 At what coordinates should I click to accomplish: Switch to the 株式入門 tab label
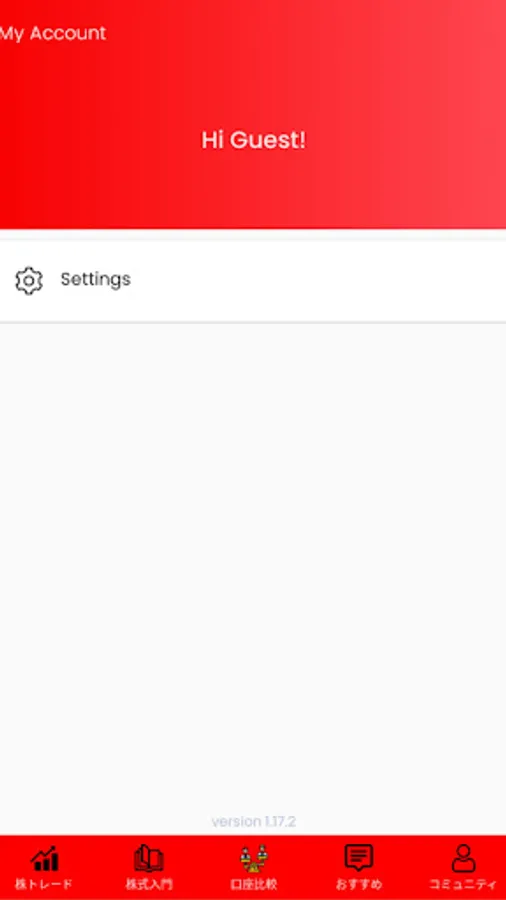click(149, 884)
